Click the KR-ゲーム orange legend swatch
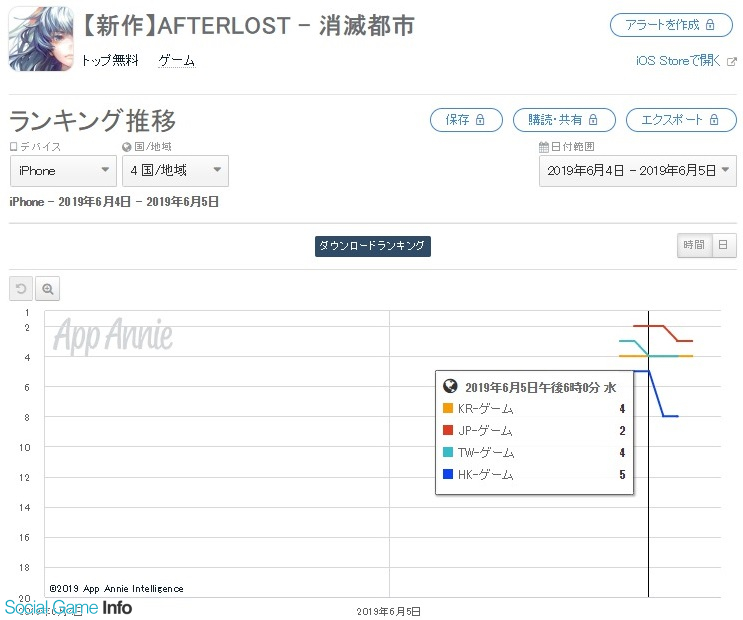743x620 pixels. 448,408
